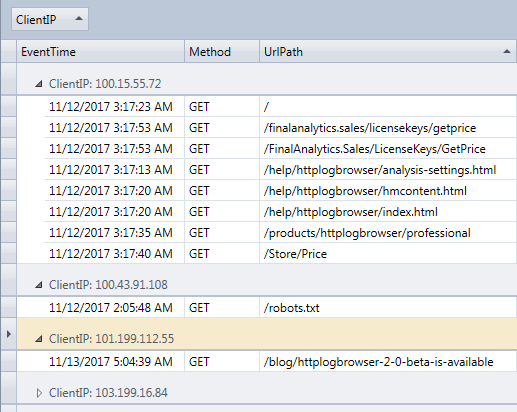Select /help/httplogbrowser/hmcontent.html path
The width and height of the screenshot is (517, 412).
388,191
